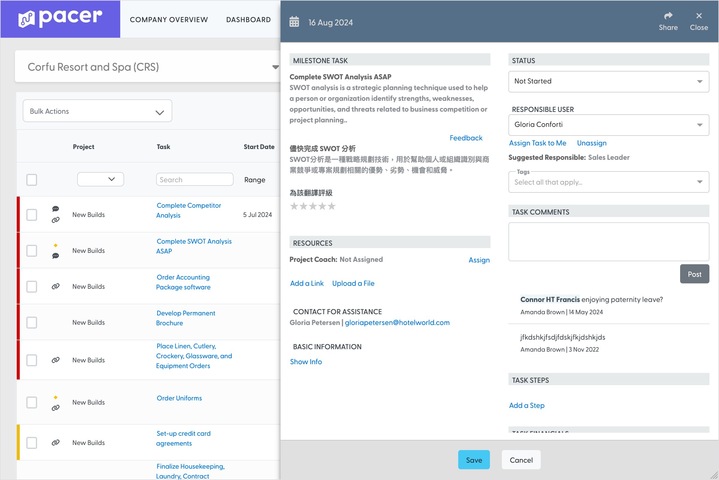The height and width of the screenshot is (480, 719).
Task: Click the 5 Jul 2024 start date
Action: 257,215
